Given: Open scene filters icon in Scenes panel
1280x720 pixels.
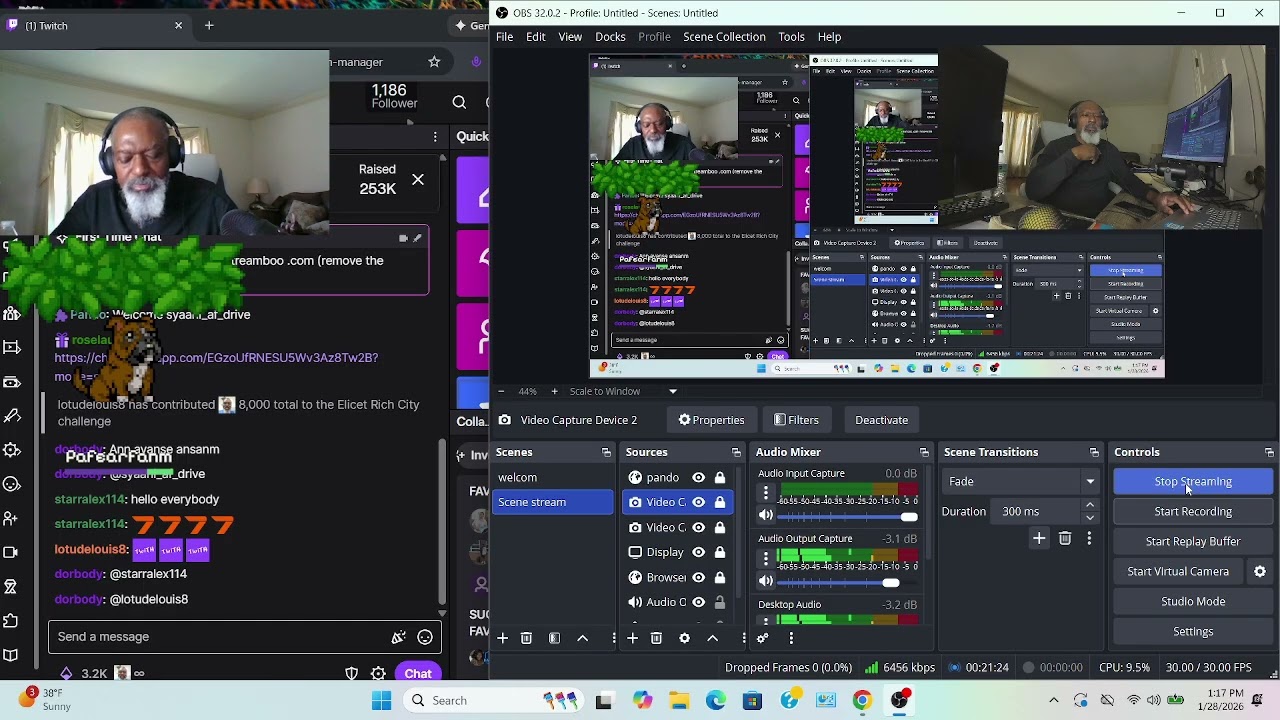Looking at the screenshot, I should coord(554,638).
